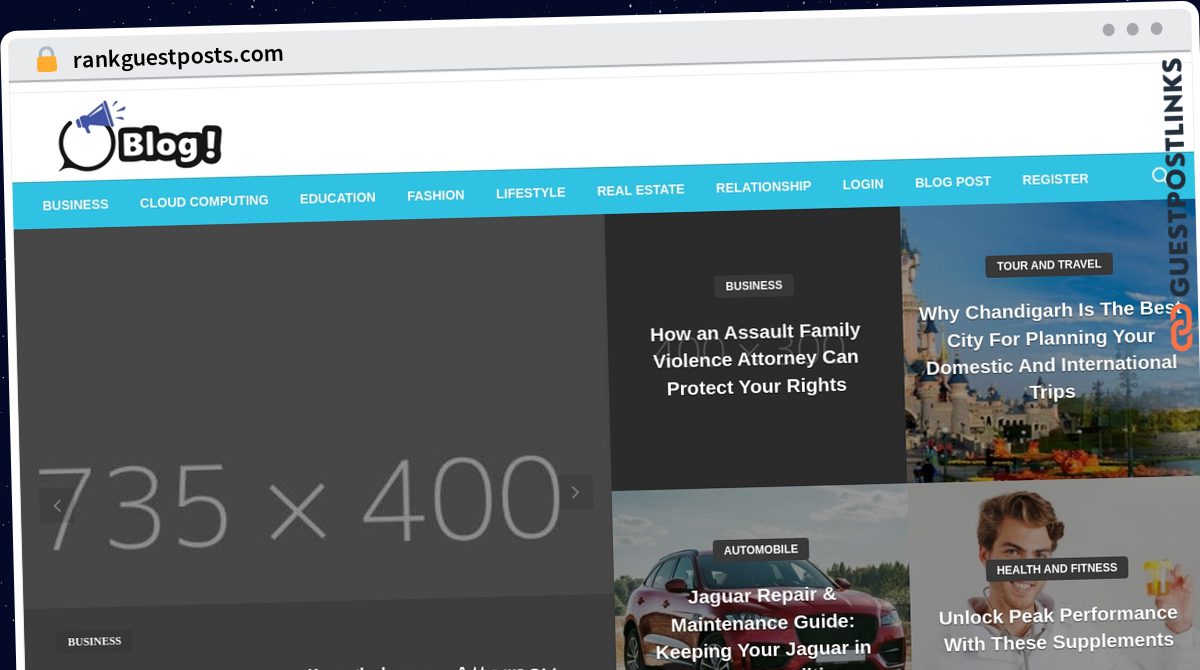Open the Business menu item
The width and height of the screenshot is (1200, 670).
coord(75,204)
